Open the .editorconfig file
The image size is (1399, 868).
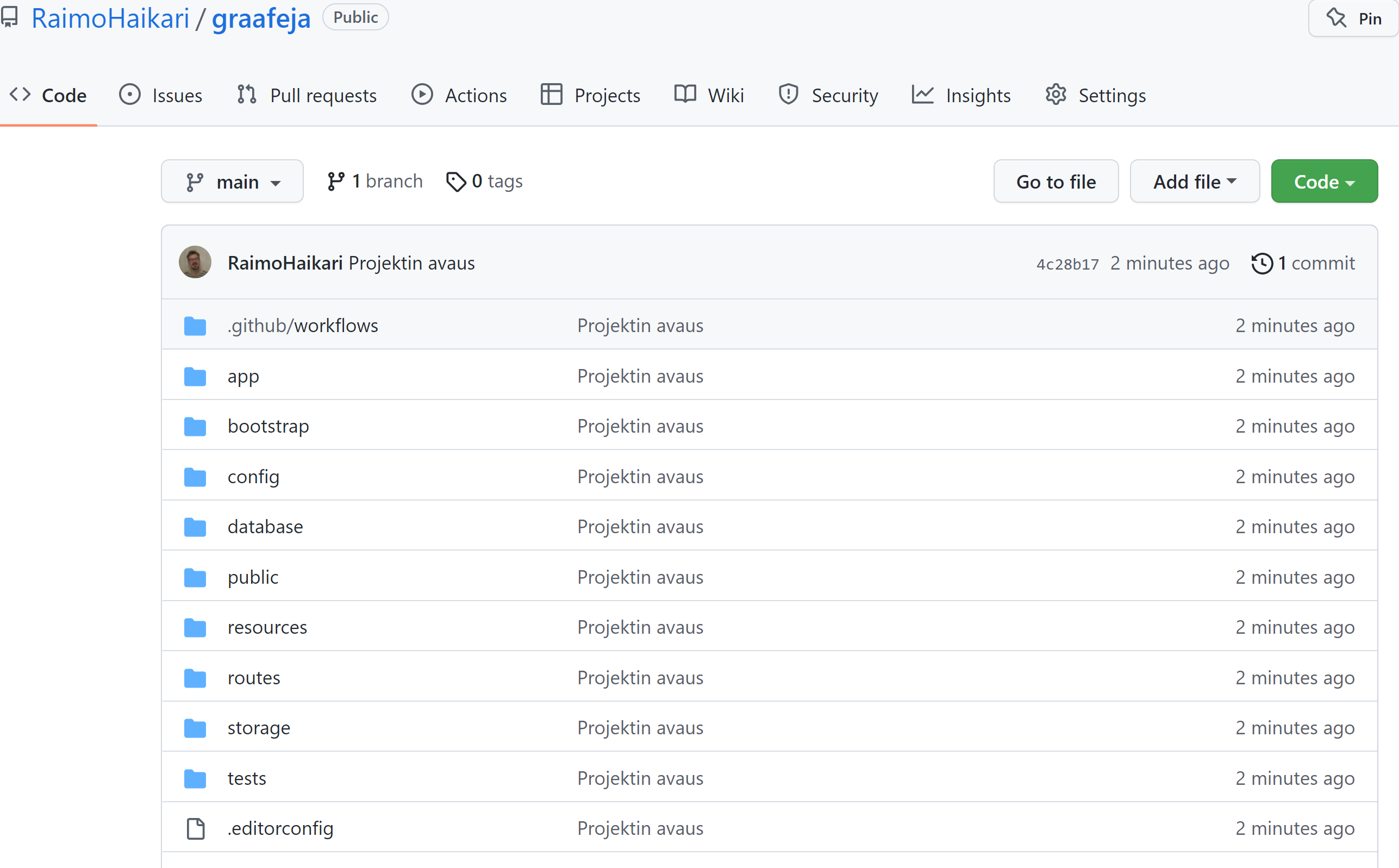[x=280, y=828]
